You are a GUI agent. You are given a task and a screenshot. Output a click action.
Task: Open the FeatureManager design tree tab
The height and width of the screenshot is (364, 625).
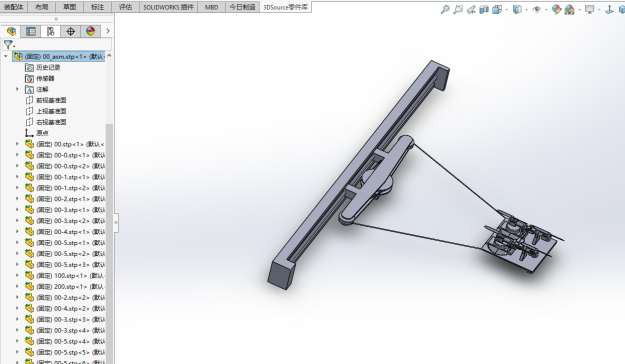click(11, 31)
